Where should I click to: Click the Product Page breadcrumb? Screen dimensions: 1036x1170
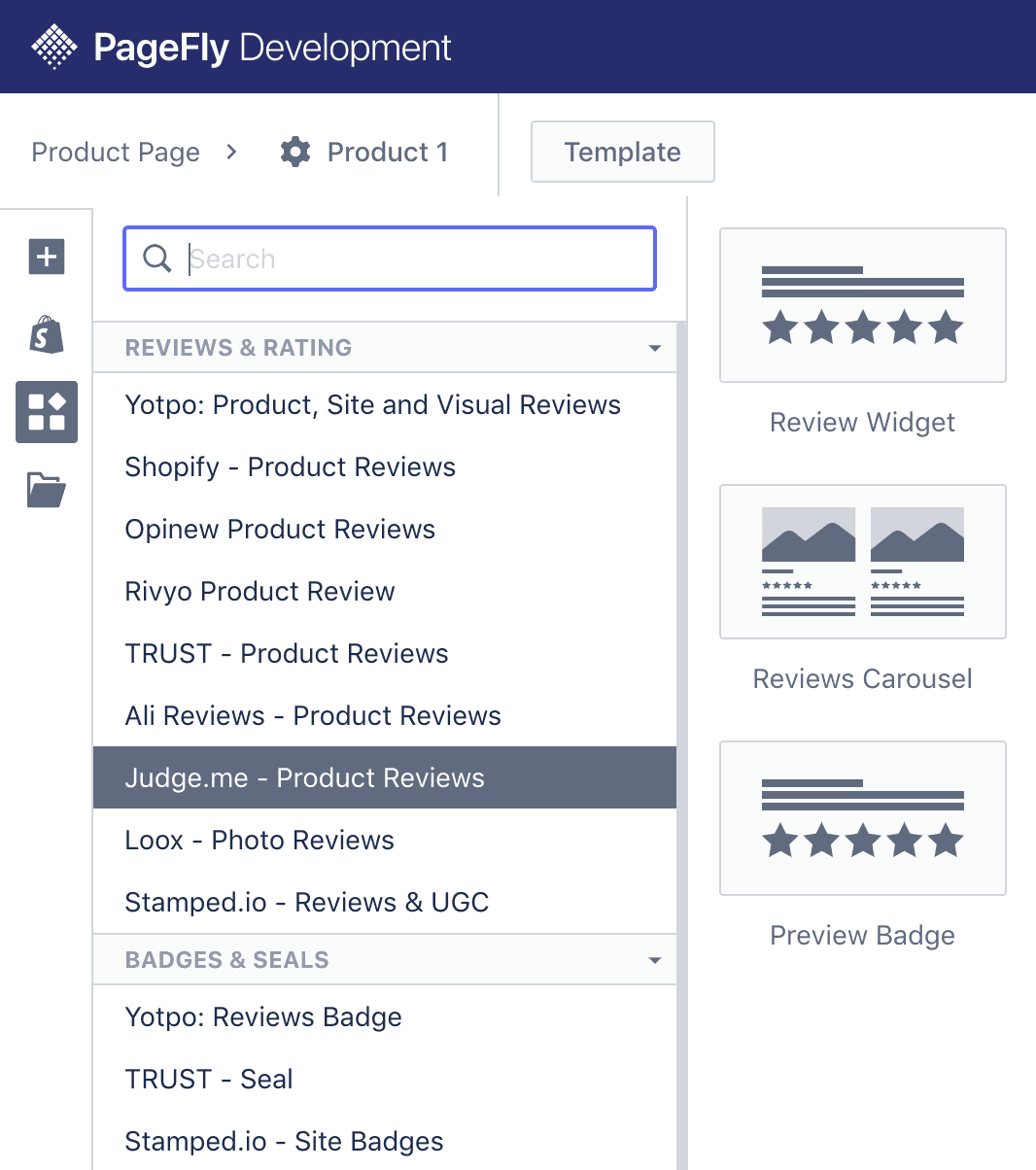click(116, 152)
